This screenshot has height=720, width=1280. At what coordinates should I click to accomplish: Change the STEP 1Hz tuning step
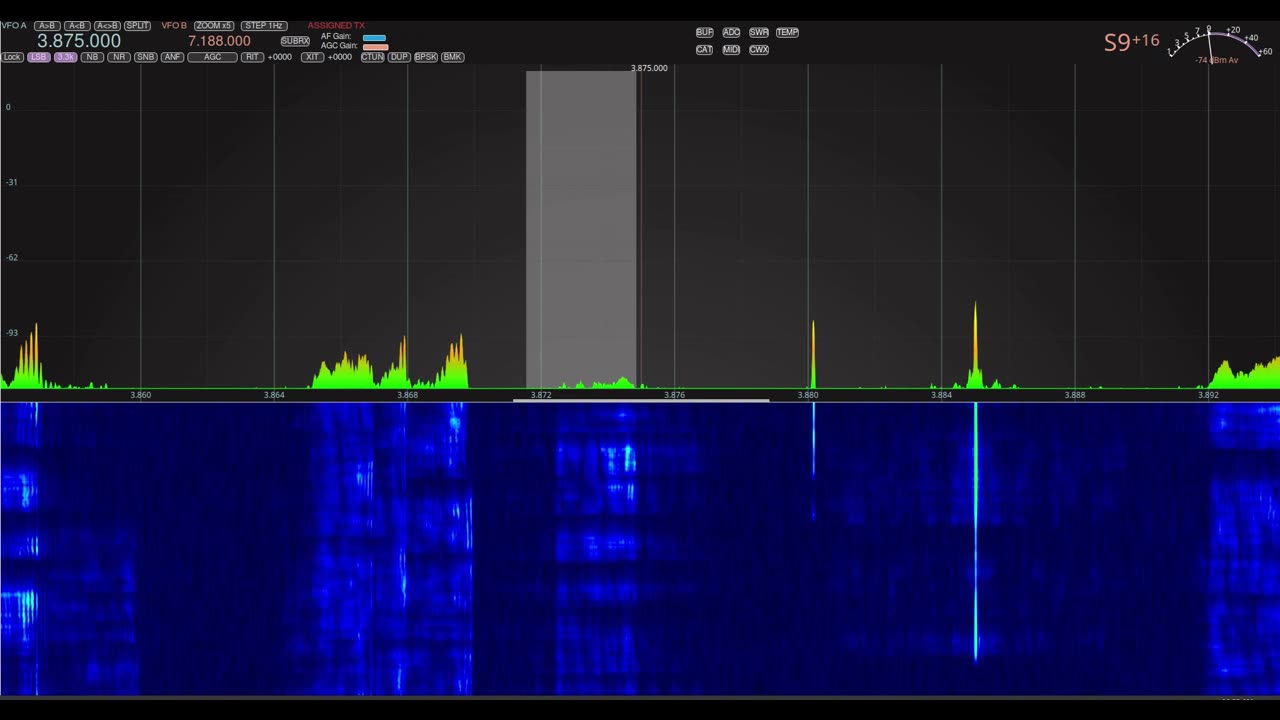(x=264, y=26)
